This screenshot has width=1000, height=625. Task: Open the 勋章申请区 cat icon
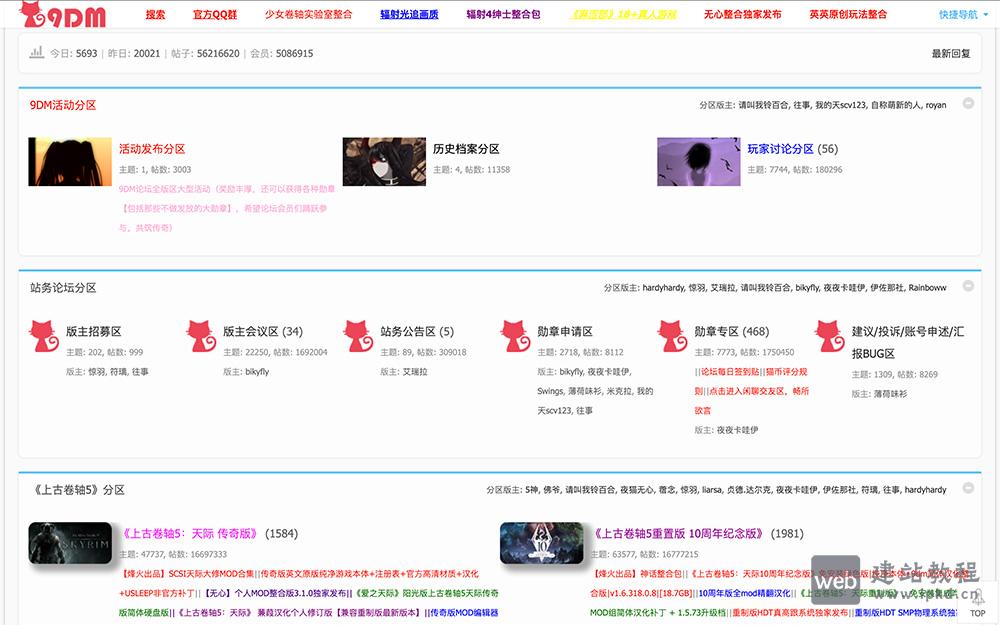(x=515, y=336)
